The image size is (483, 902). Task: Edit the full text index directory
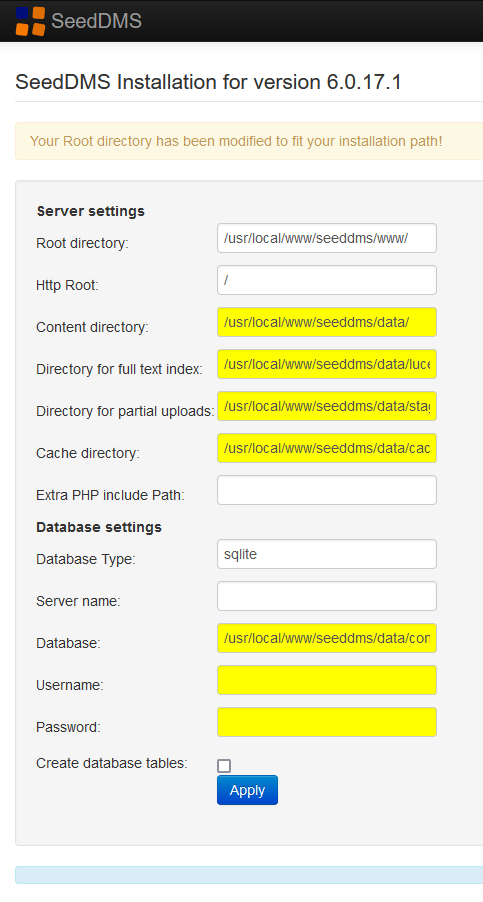point(327,364)
